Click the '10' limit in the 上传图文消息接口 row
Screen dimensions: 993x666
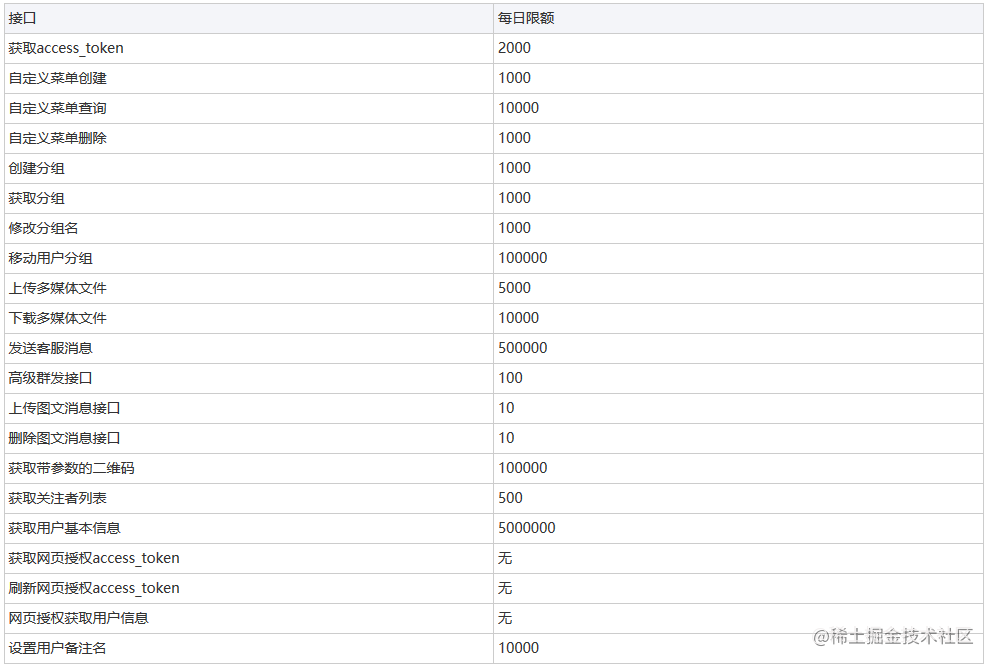coord(506,408)
